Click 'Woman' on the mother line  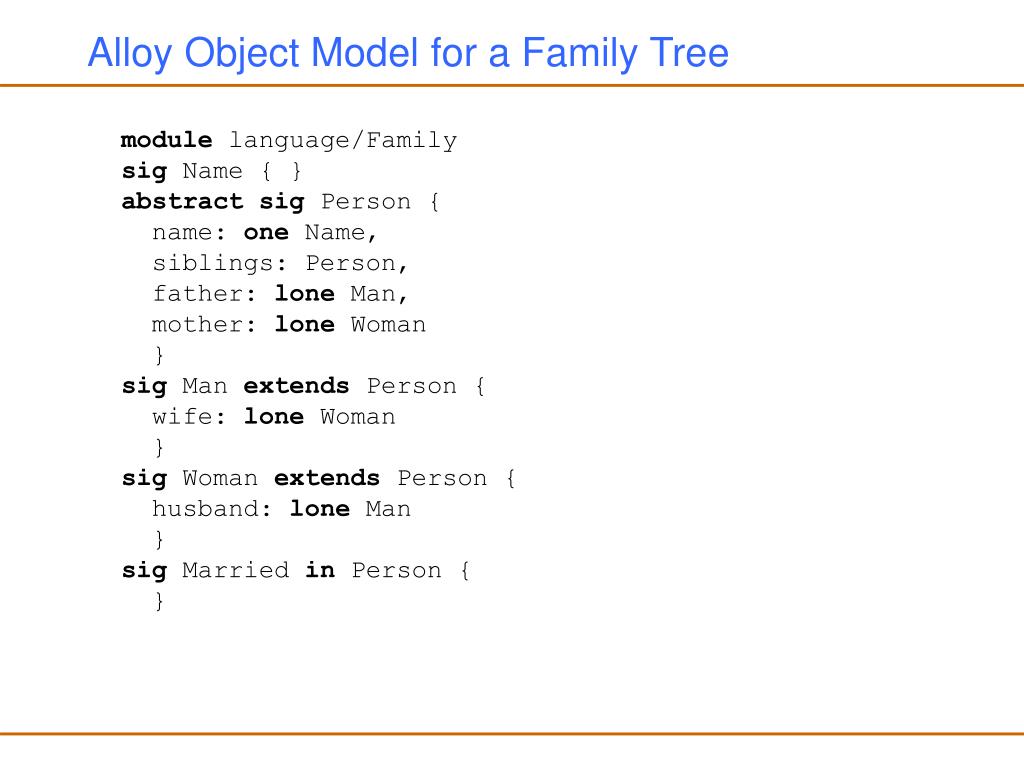[x=388, y=325]
